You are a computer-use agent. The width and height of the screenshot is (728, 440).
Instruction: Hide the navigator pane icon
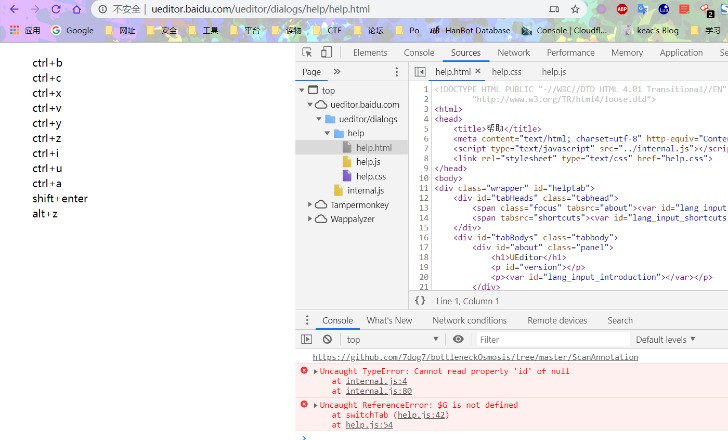(x=420, y=72)
